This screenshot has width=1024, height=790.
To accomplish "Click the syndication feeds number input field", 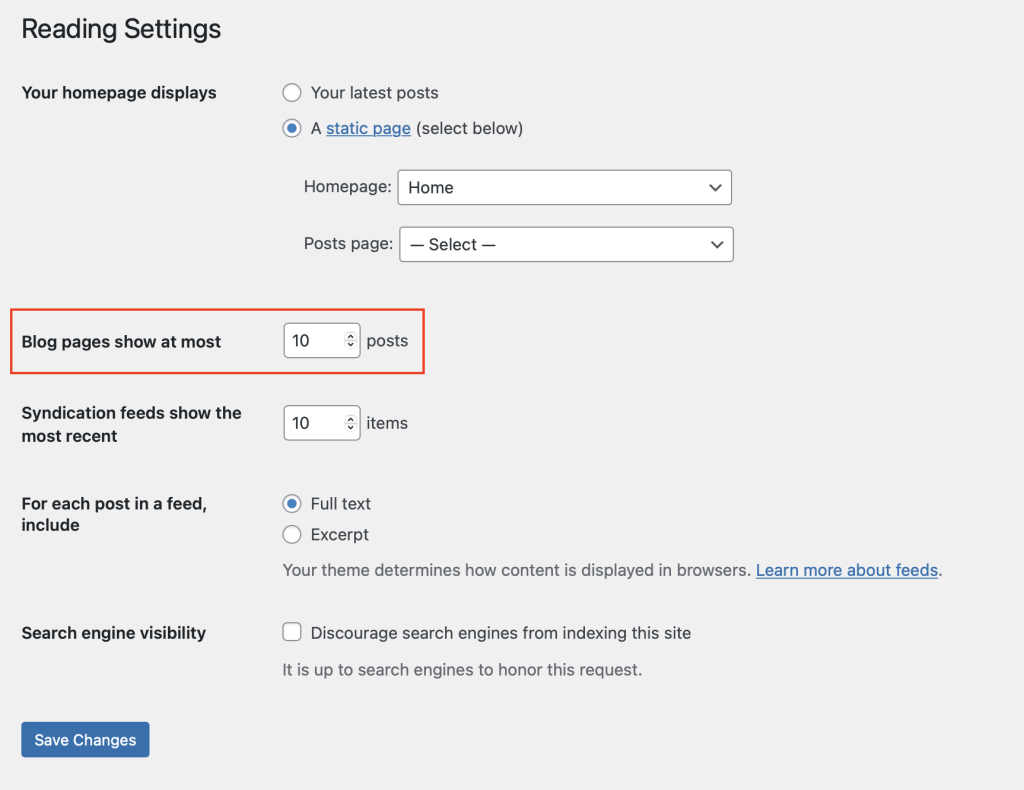I will tap(312, 422).
